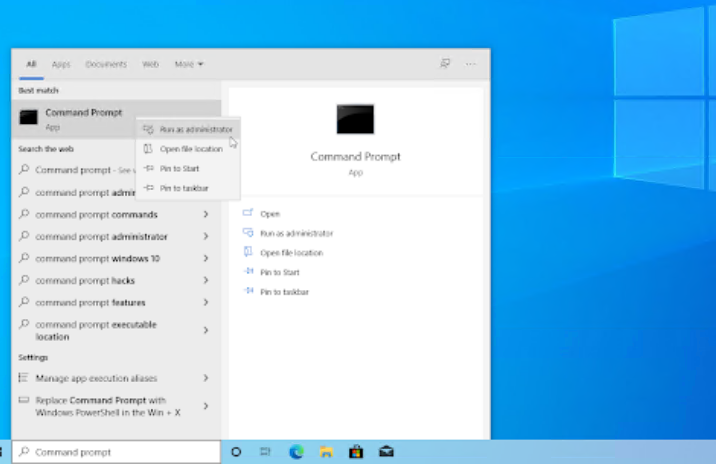Expand the Manage app execution aliases arrow
This screenshot has width=716, height=466.
point(205,378)
